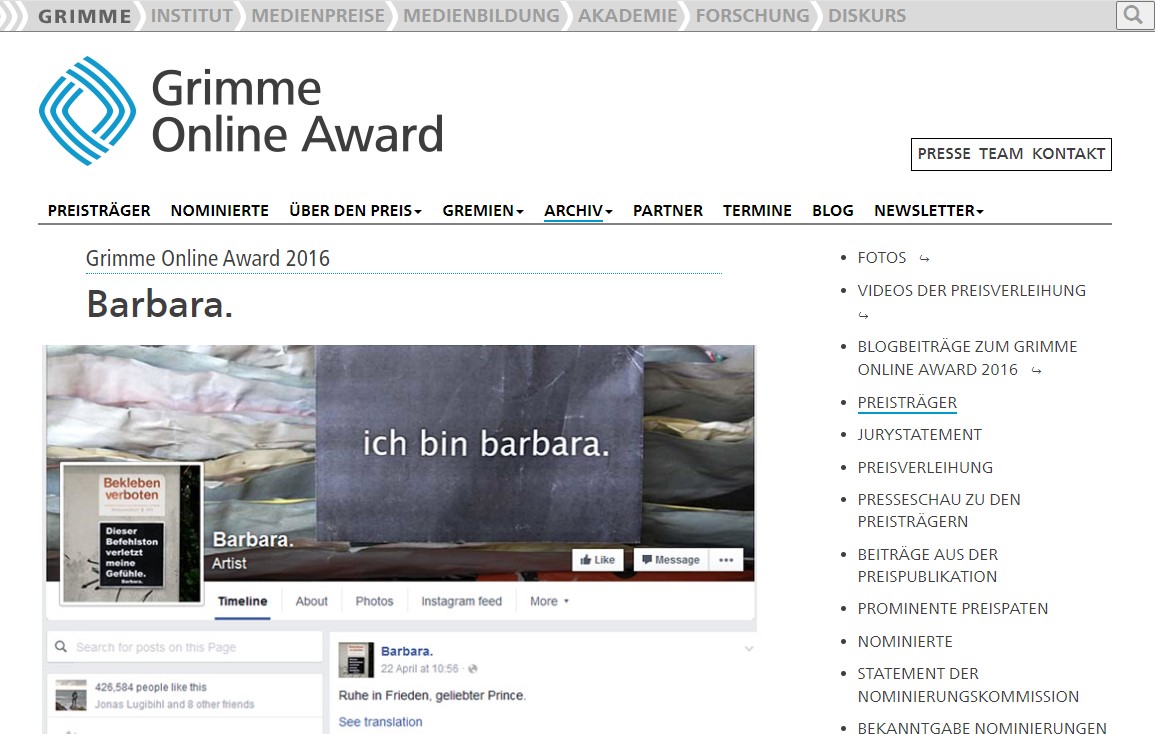Click the small thumbnail beside likes count

[x=71, y=695]
